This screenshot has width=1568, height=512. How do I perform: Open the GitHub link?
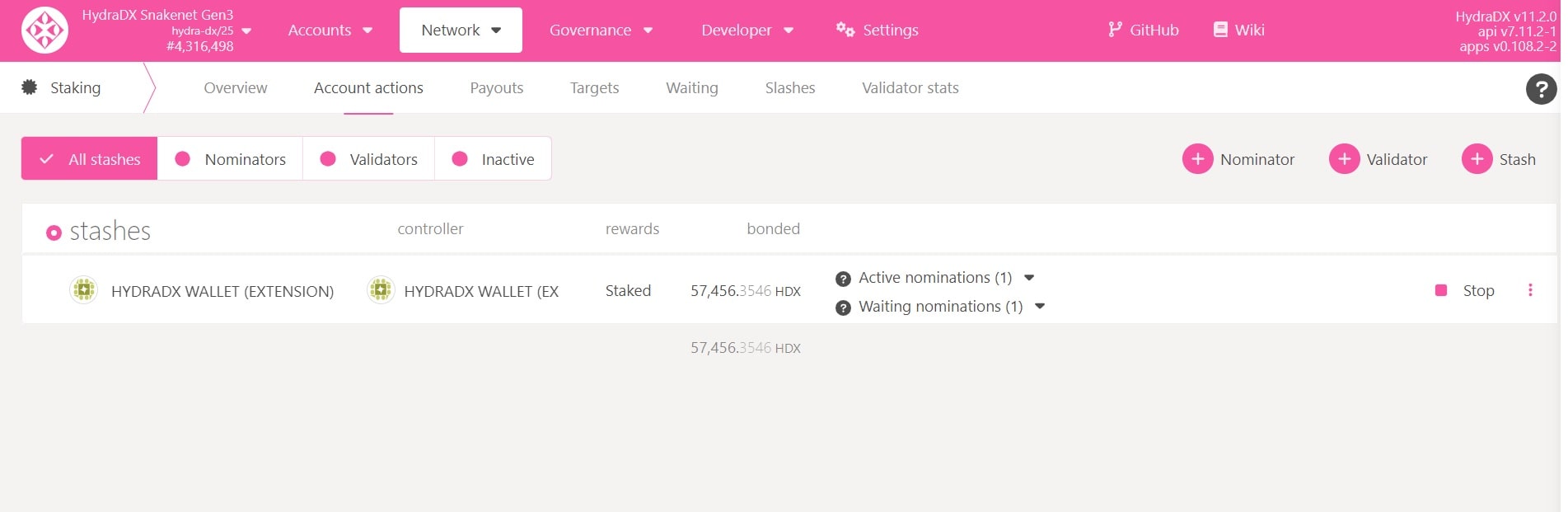pyautogui.click(x=1143, y=31)
